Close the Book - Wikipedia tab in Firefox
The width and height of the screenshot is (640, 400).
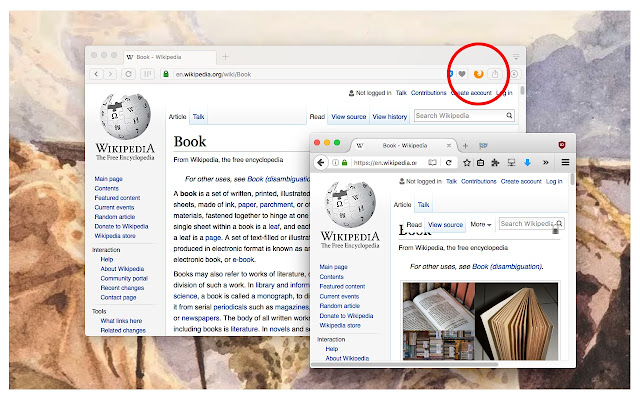(449, 145)
